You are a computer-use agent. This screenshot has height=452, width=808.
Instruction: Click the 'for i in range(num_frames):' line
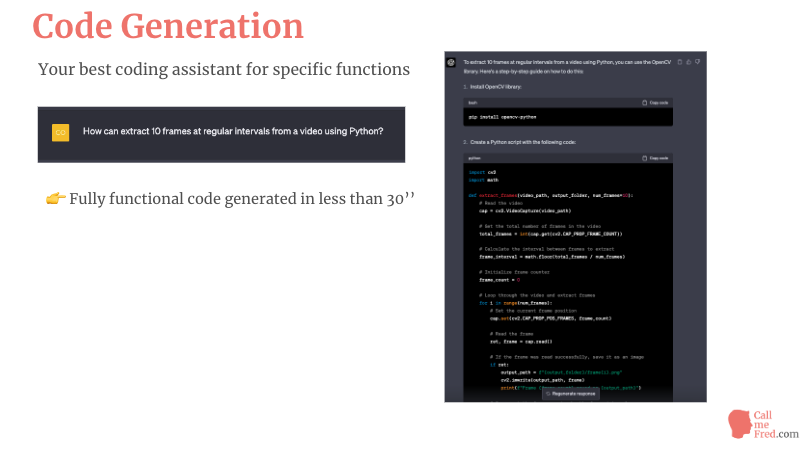[516, 303]
